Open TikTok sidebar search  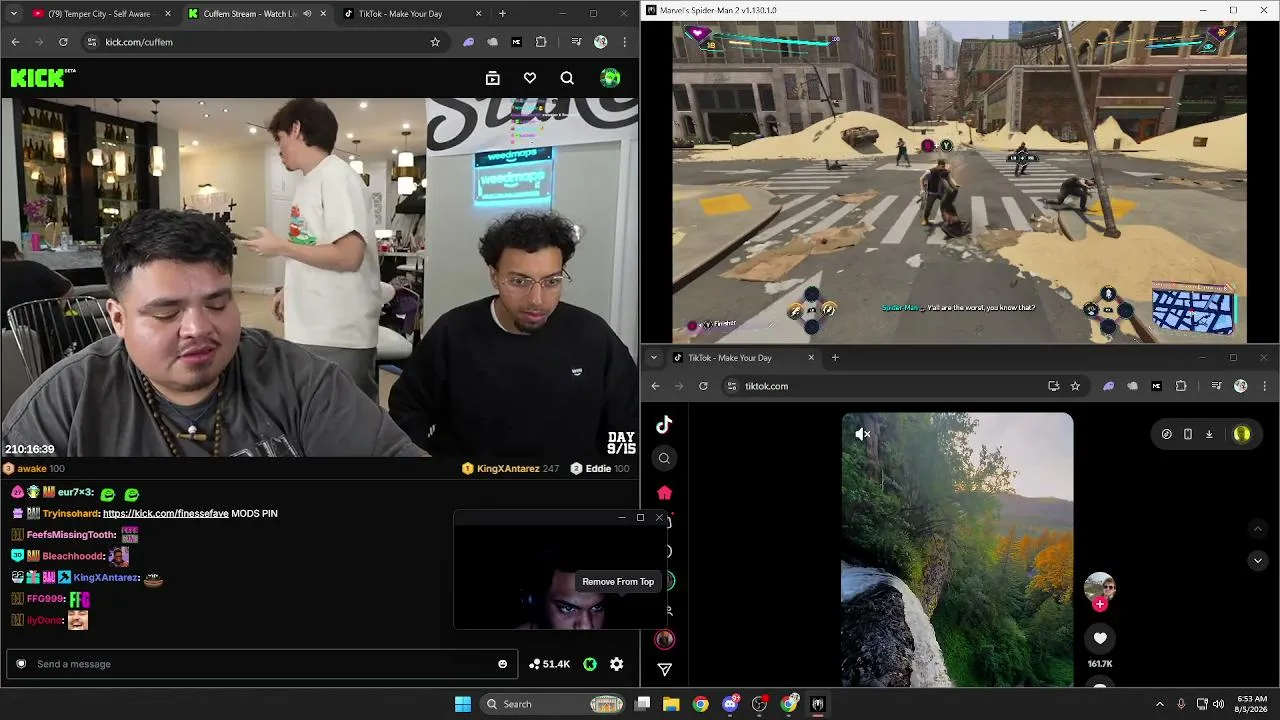(x=664, y=458)
